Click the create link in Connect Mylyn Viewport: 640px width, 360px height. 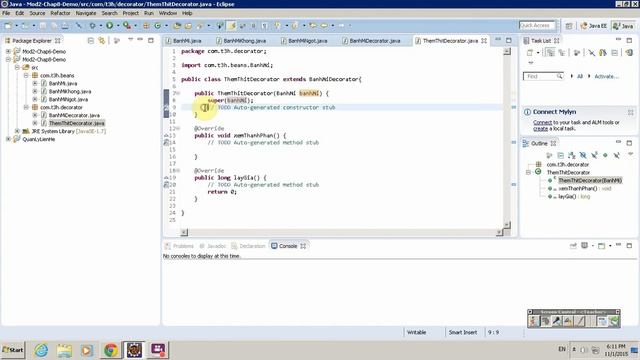pos(540,128)
